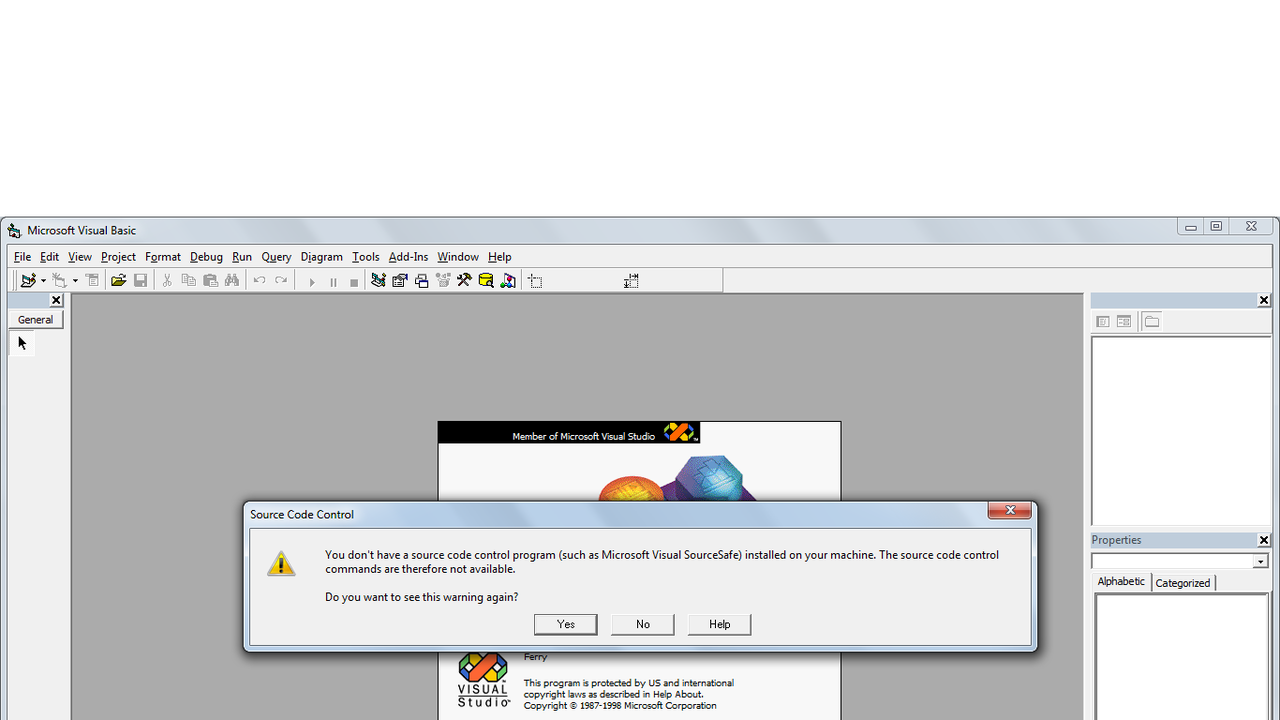The image size is (1280, 720).
Task: Launch the Visual Component Manager icon
Action: point(508,281)
